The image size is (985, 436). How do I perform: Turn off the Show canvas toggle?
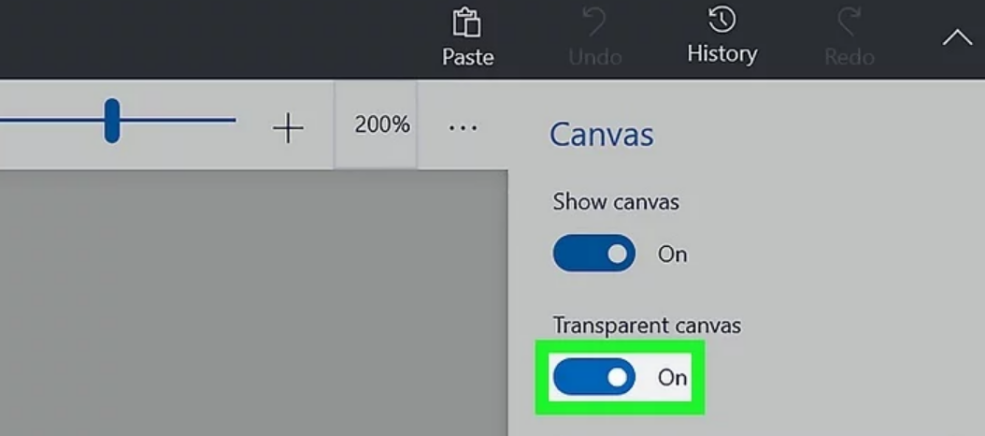(594, 254)
